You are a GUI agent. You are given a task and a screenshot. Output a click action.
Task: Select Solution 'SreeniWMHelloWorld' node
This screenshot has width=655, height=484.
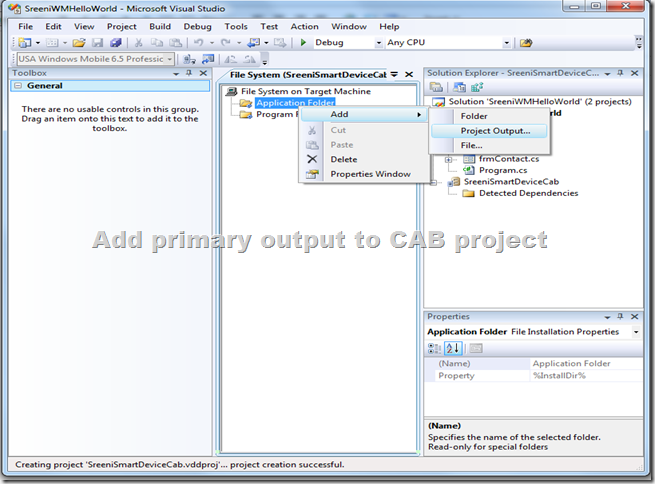coord(540,102)
